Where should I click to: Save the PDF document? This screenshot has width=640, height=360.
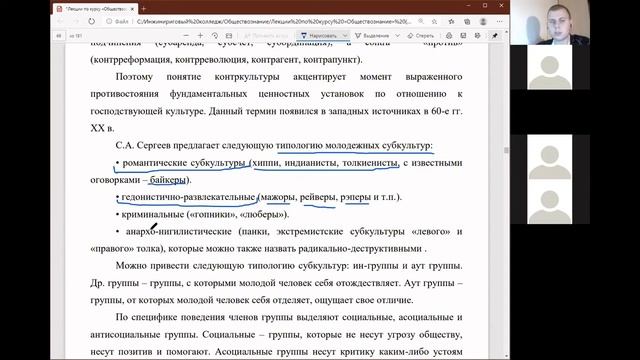[x=463, y=36]
